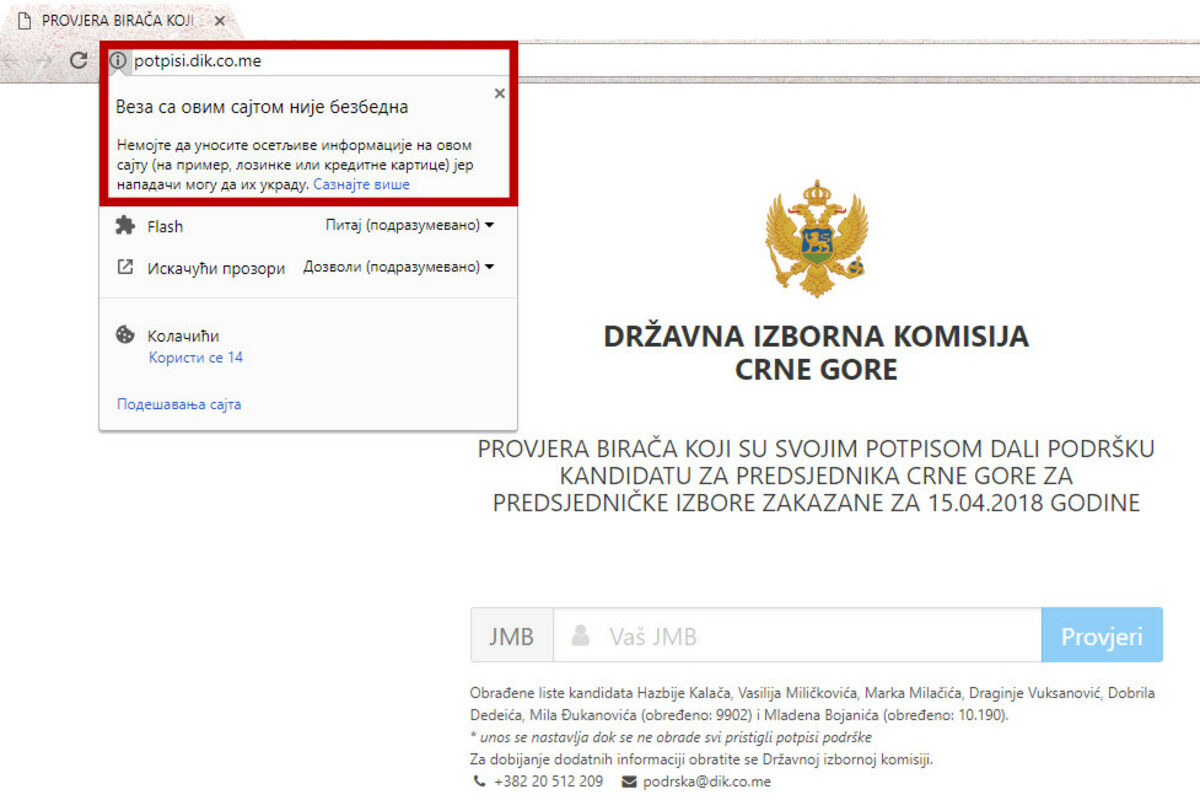Click the envelope icon before the email
This screenshot has height=800, width=1200.
coord(629,782)
